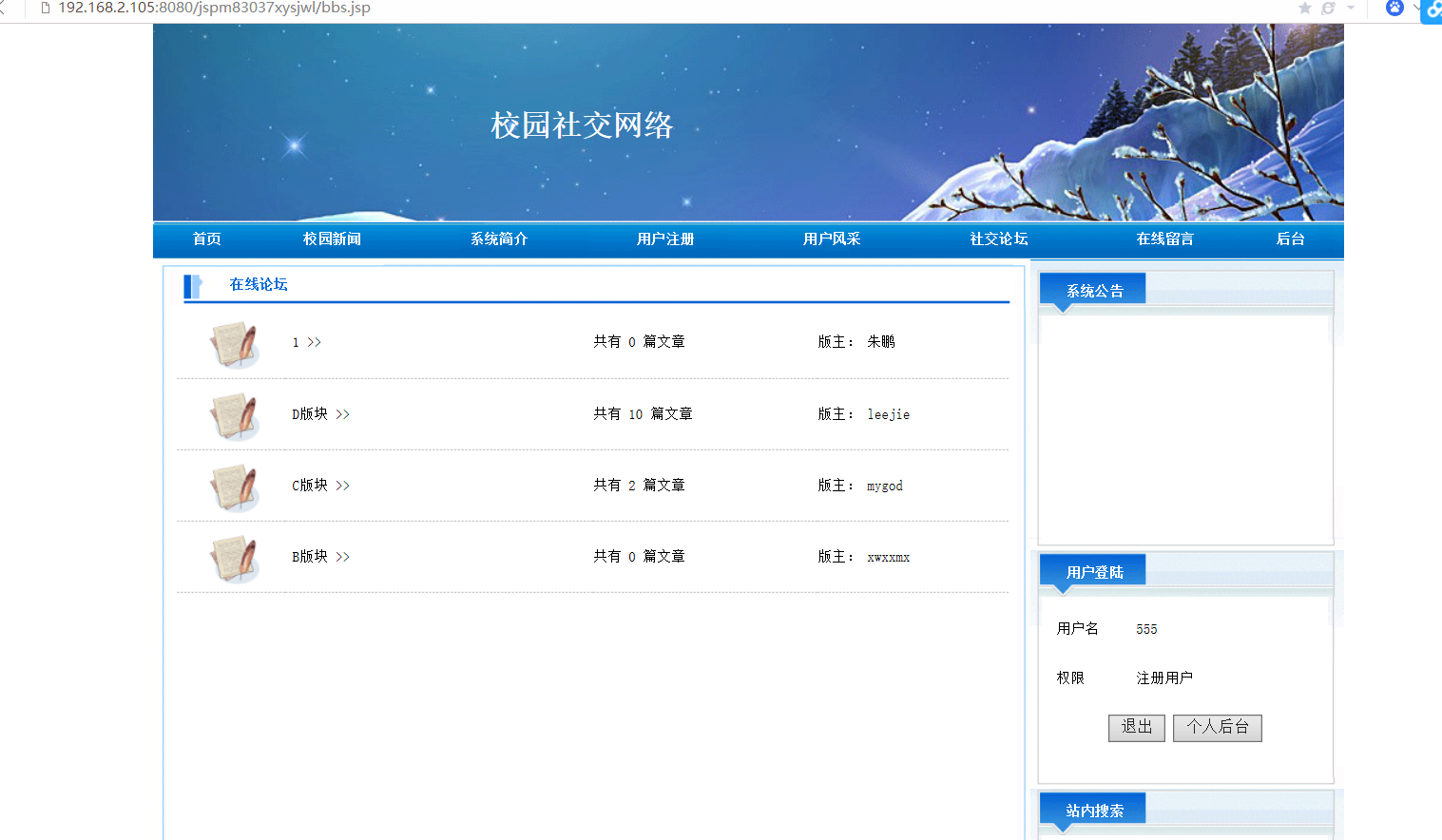Open the 后台 navigation link

1290,239
